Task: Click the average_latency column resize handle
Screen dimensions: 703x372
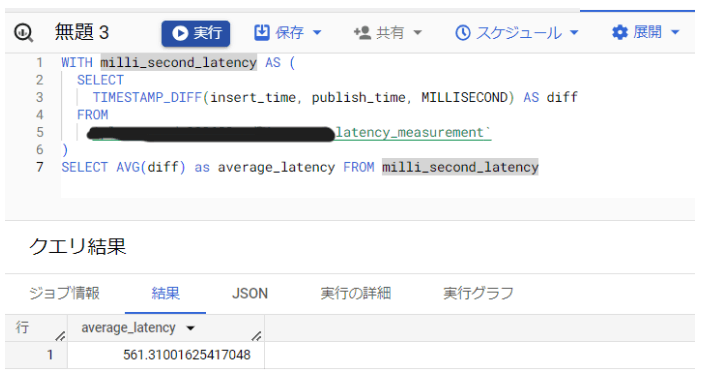Action: click(x=256, y=336)
